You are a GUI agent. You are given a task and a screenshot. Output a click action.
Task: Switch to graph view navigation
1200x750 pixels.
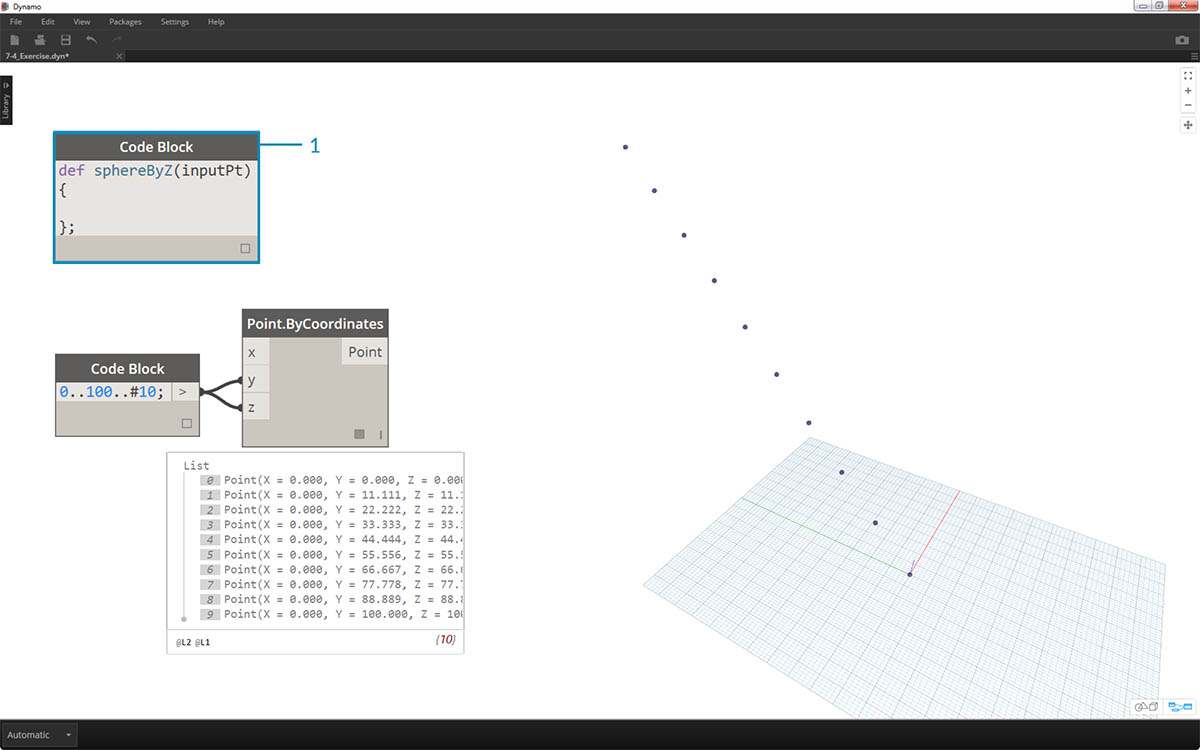1181,707
